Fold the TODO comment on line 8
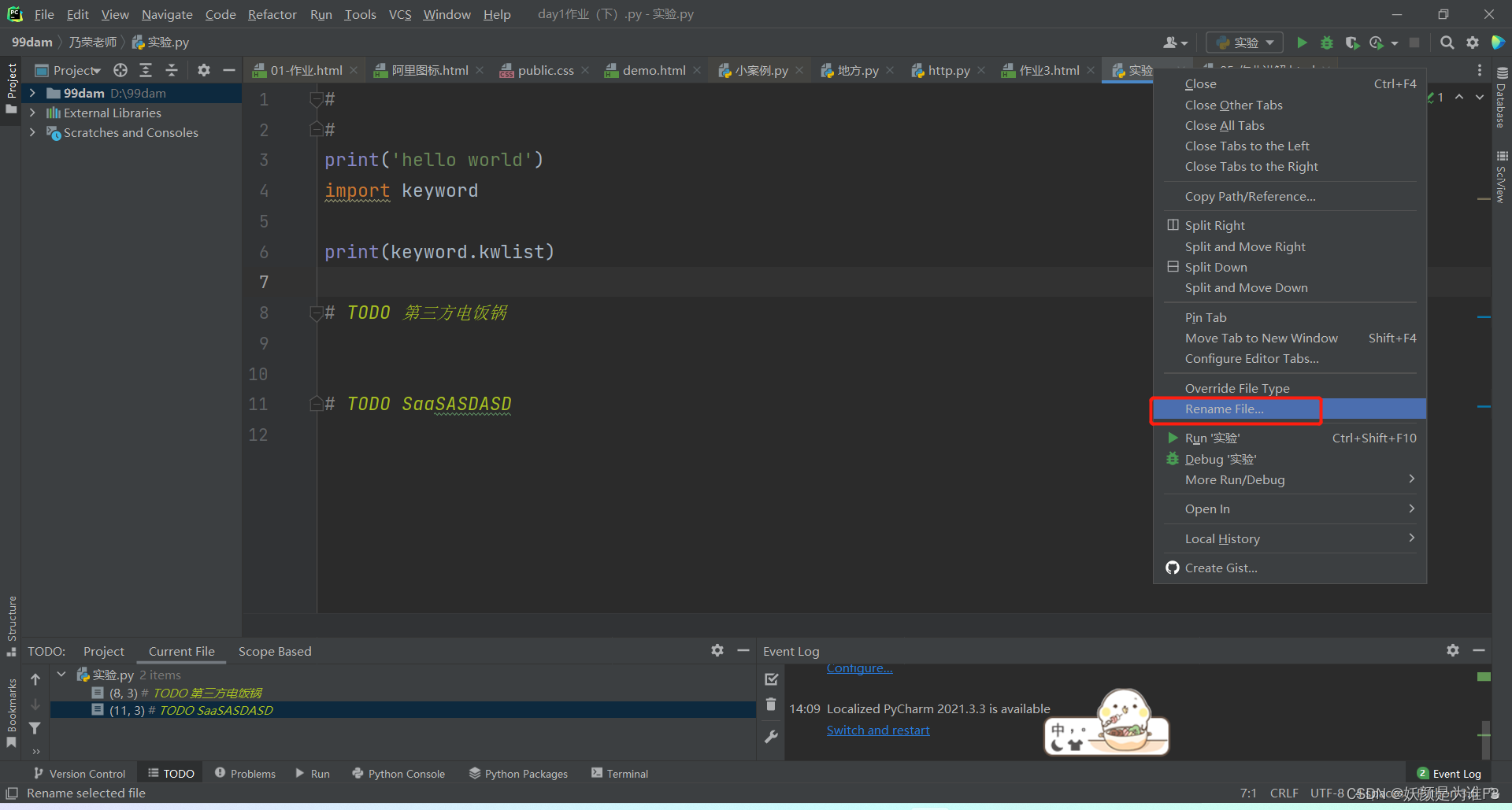Viewport: 1512px width, 810px height. click(x=316, y=313)
